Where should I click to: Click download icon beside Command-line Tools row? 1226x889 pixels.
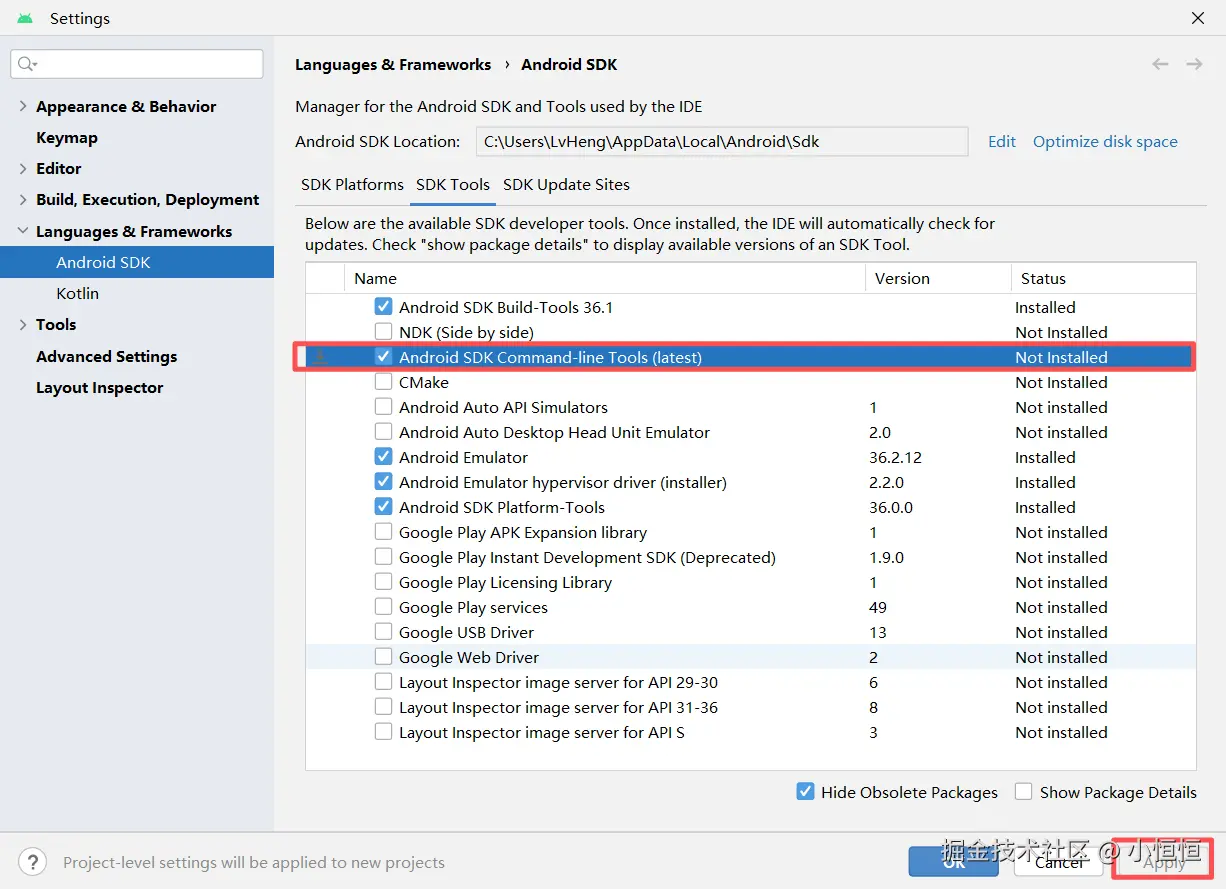(x=319, y=357)
